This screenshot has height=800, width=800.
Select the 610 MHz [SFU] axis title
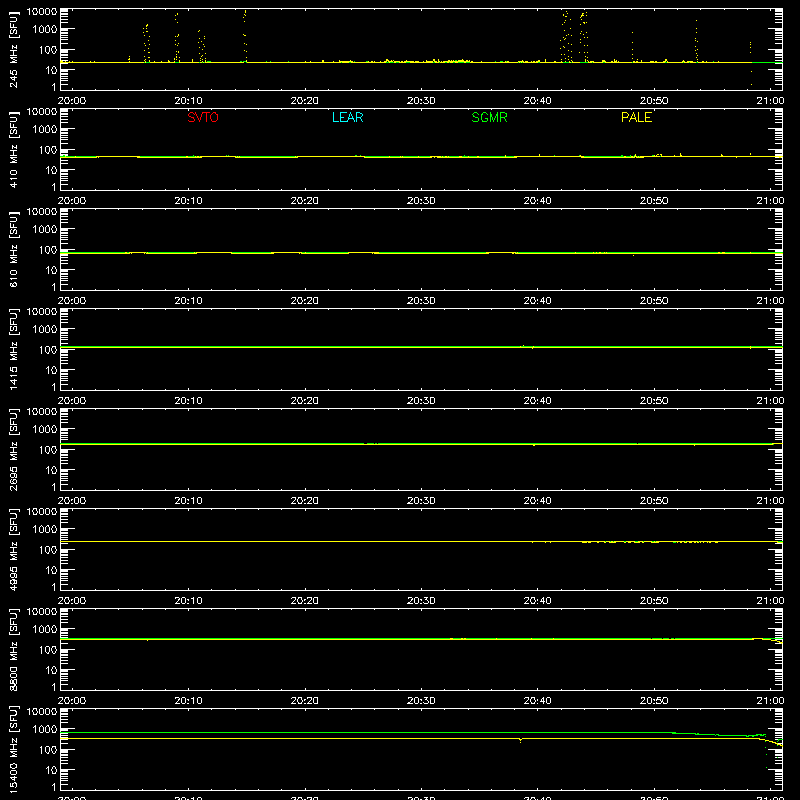coord(14,249)
